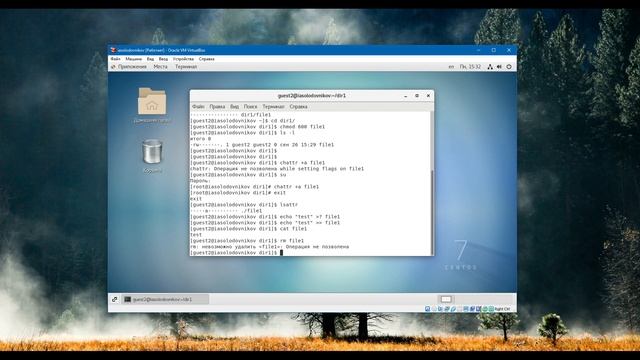Open terminal window's Поиск menu
Viewport: 640px width, 360px height.
(x=251, y=107)
